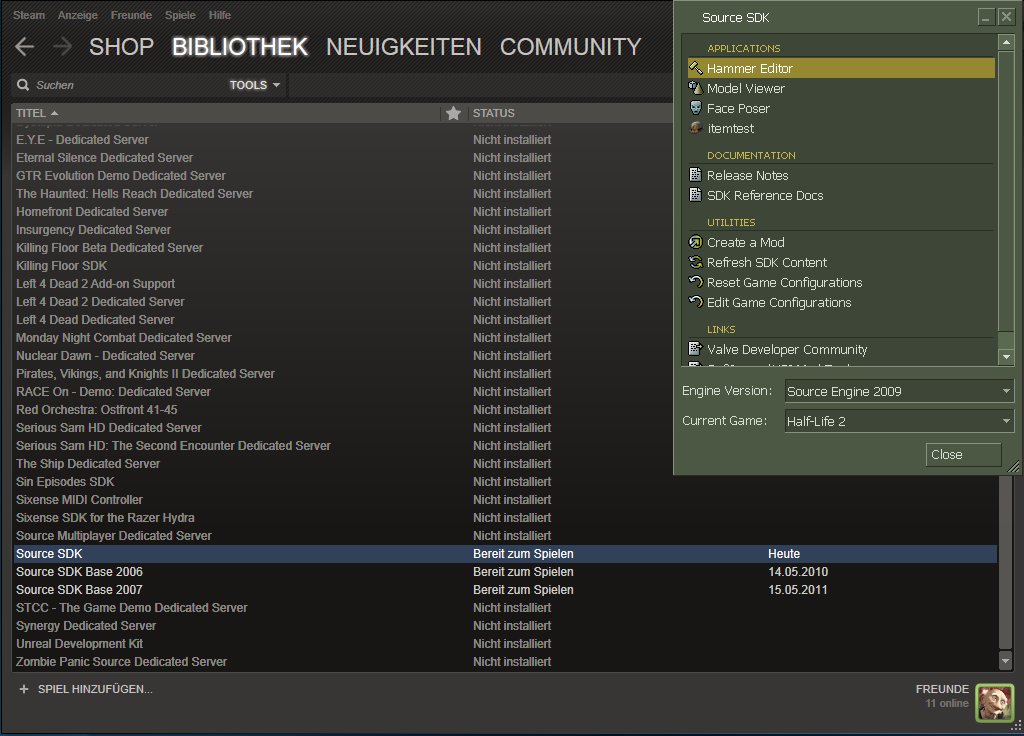Screen dimensions: 1024x736
Task: Click SPIEL HINZUFÜGEN link
Action: click(95, 689)
